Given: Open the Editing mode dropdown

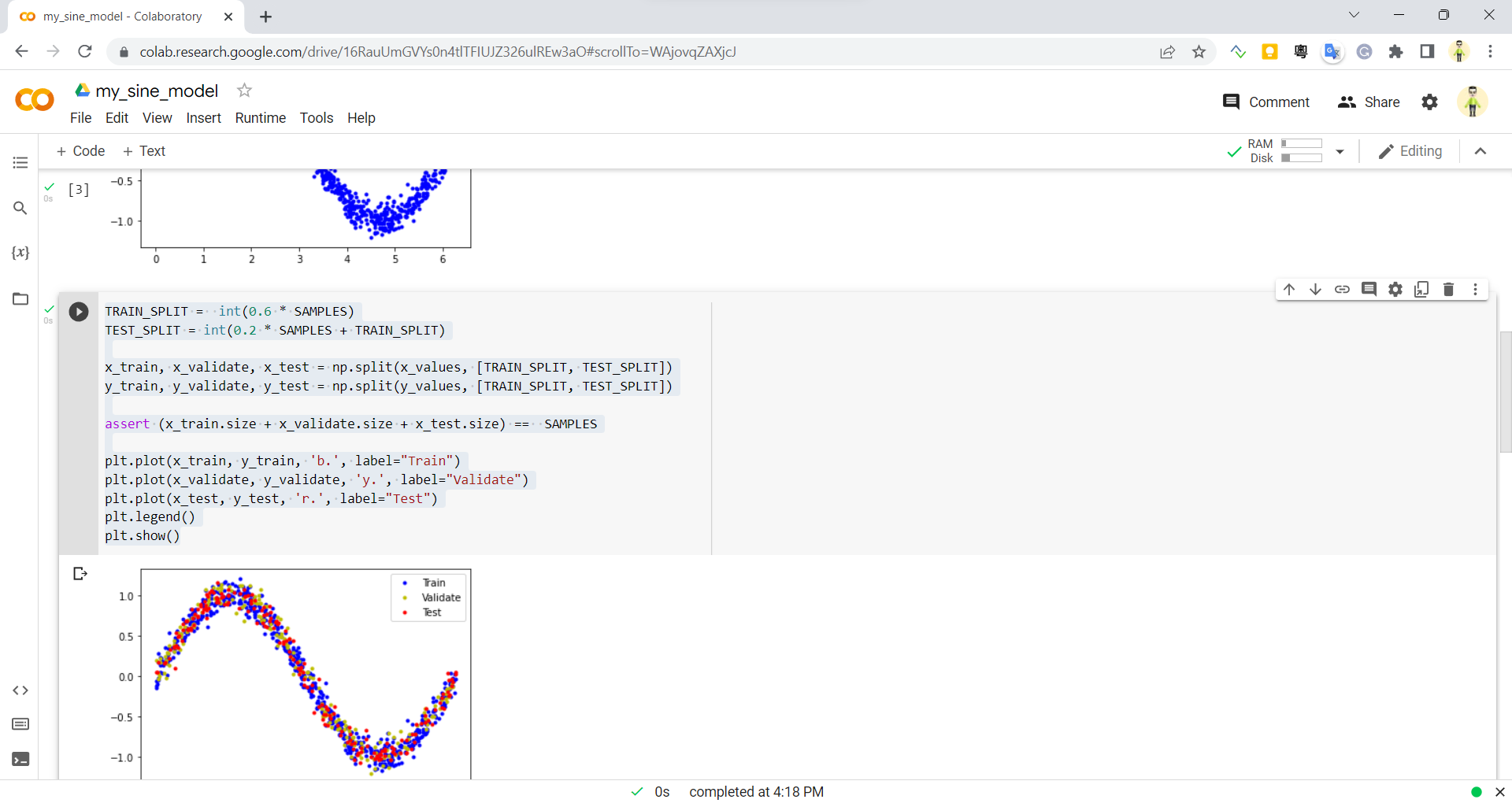Looking at the screenshot, I should (x=1410, y=151).
